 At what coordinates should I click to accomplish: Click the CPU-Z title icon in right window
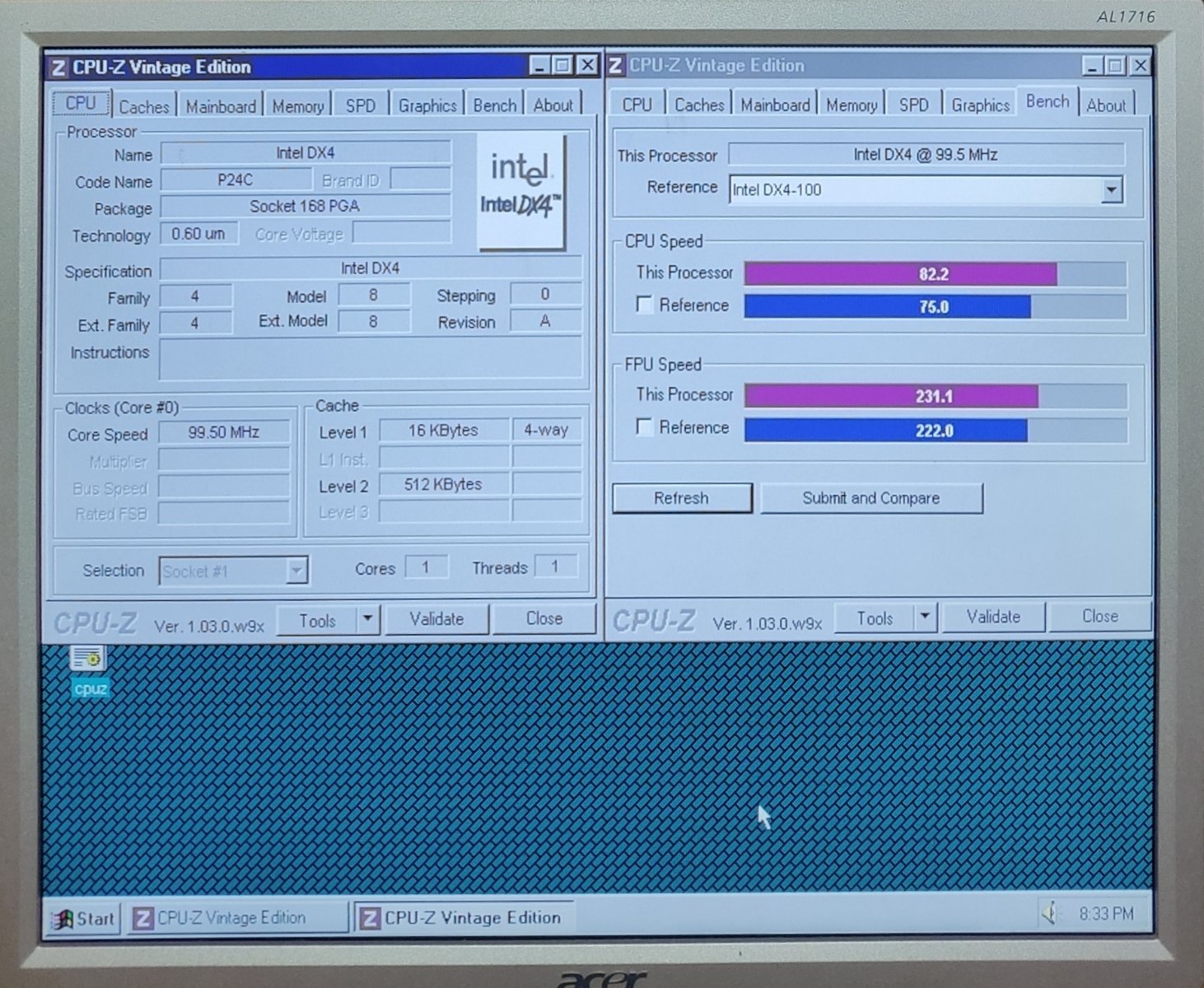click(616, 66)
